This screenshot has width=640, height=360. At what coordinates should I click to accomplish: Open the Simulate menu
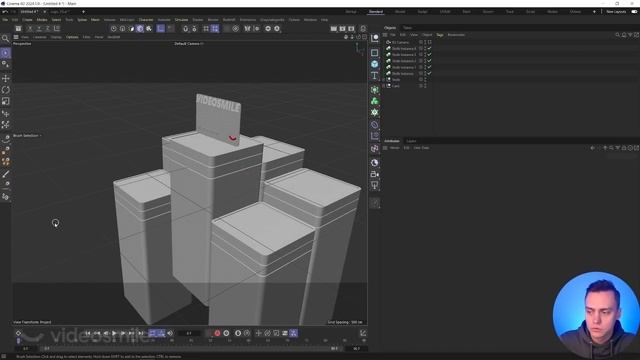click(x=181, y=20)
